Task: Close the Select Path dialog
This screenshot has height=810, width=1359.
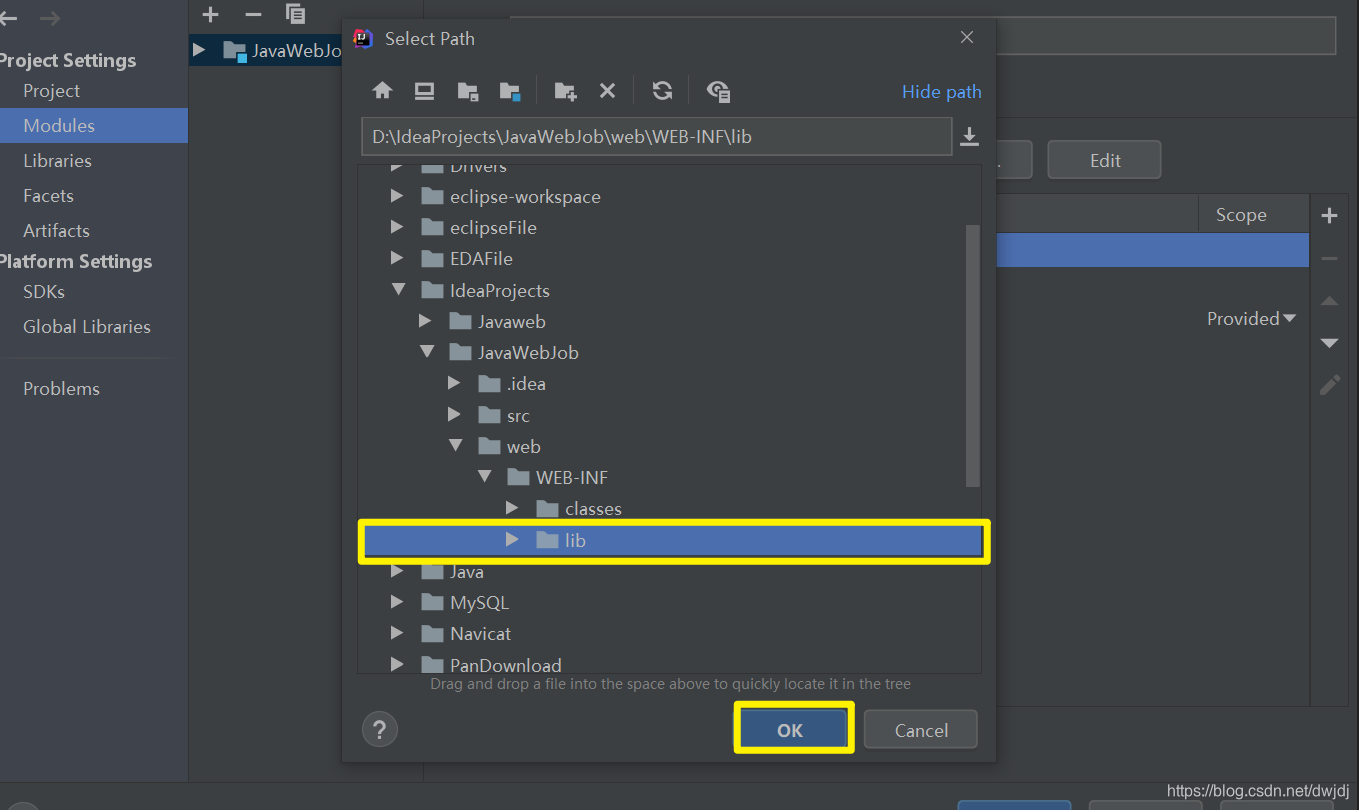Action: pos(966,38)
